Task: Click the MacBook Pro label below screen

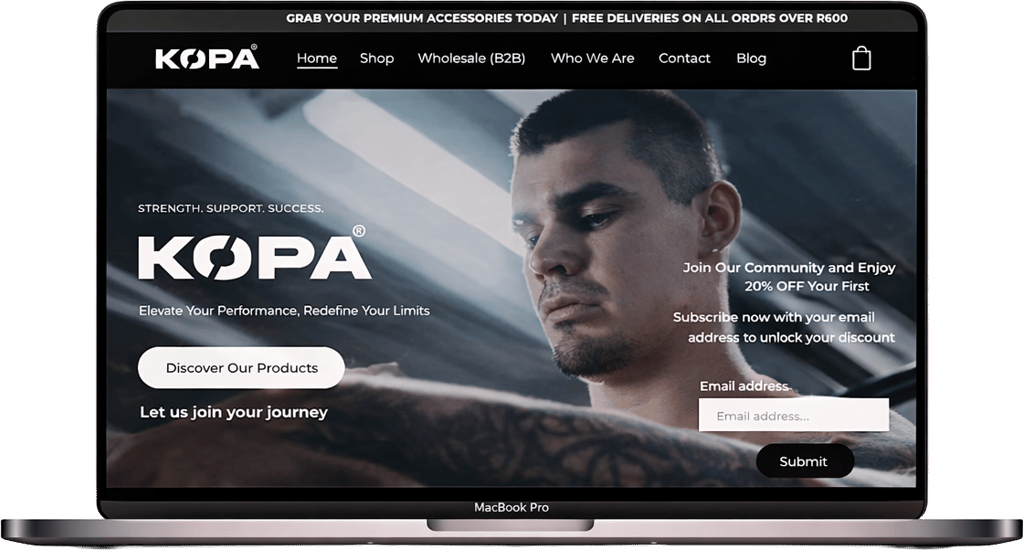Action: tap(511, 507)
